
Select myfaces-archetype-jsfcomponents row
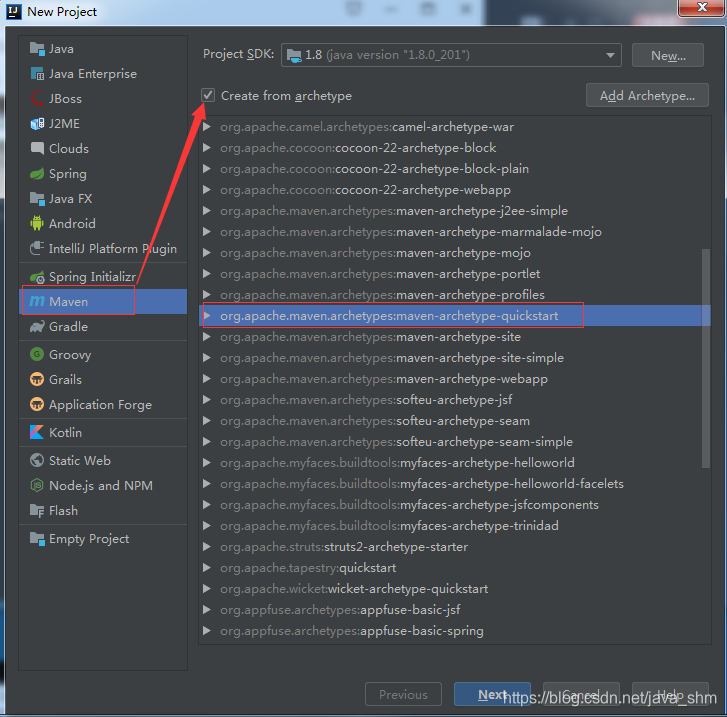455,505
